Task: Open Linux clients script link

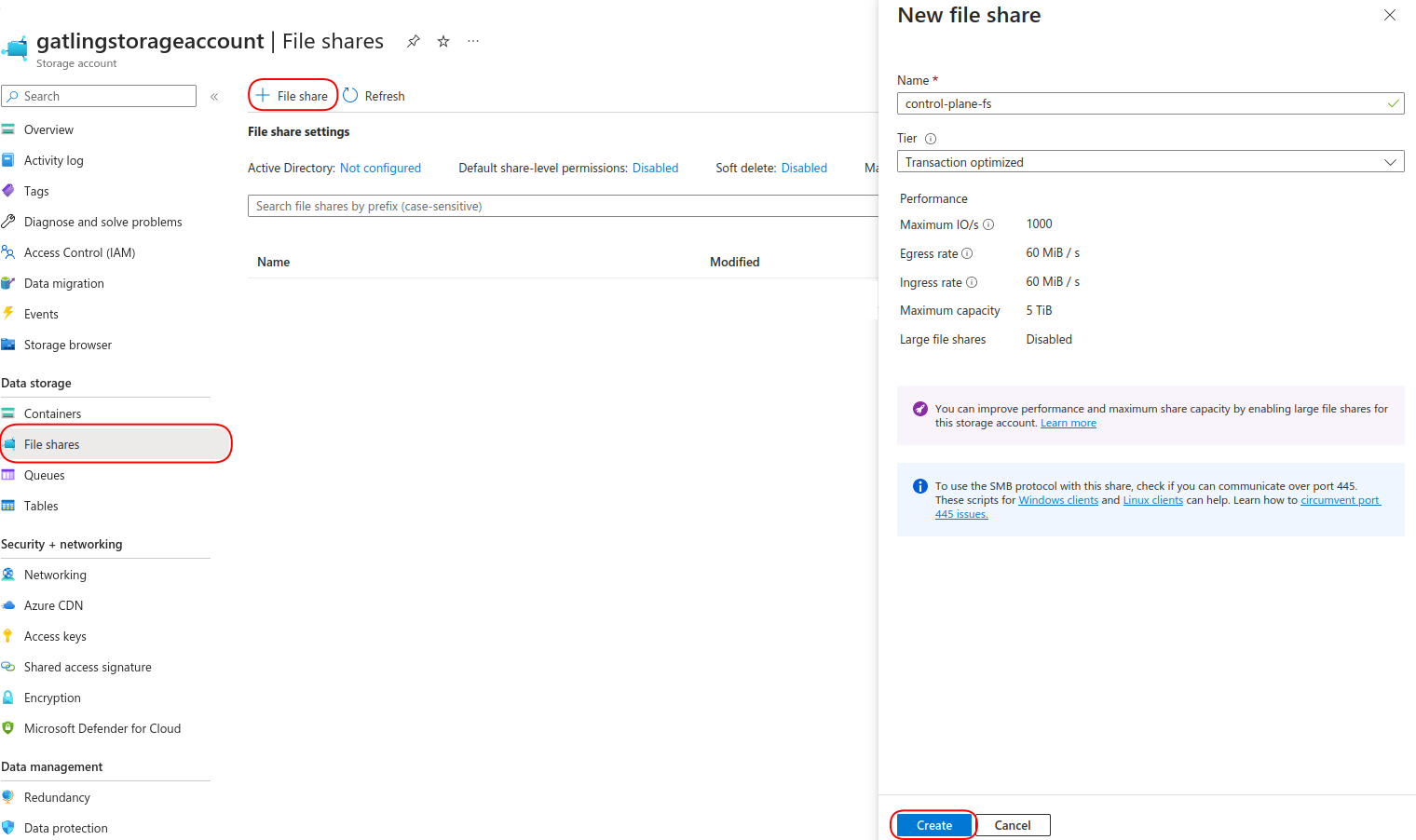Action: pos(1153,500)
